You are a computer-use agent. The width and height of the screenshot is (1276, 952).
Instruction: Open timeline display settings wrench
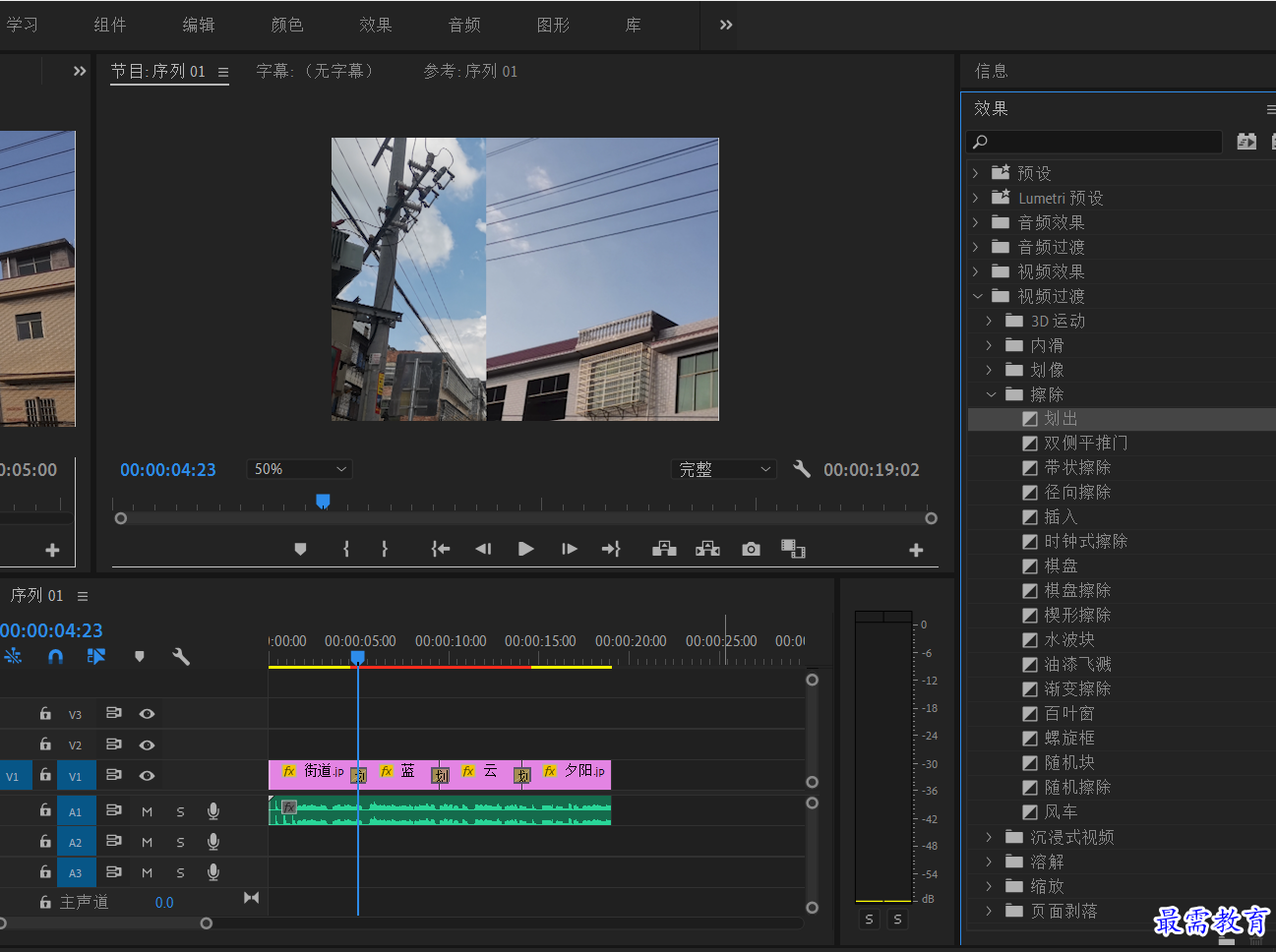[x=181, y=656]
